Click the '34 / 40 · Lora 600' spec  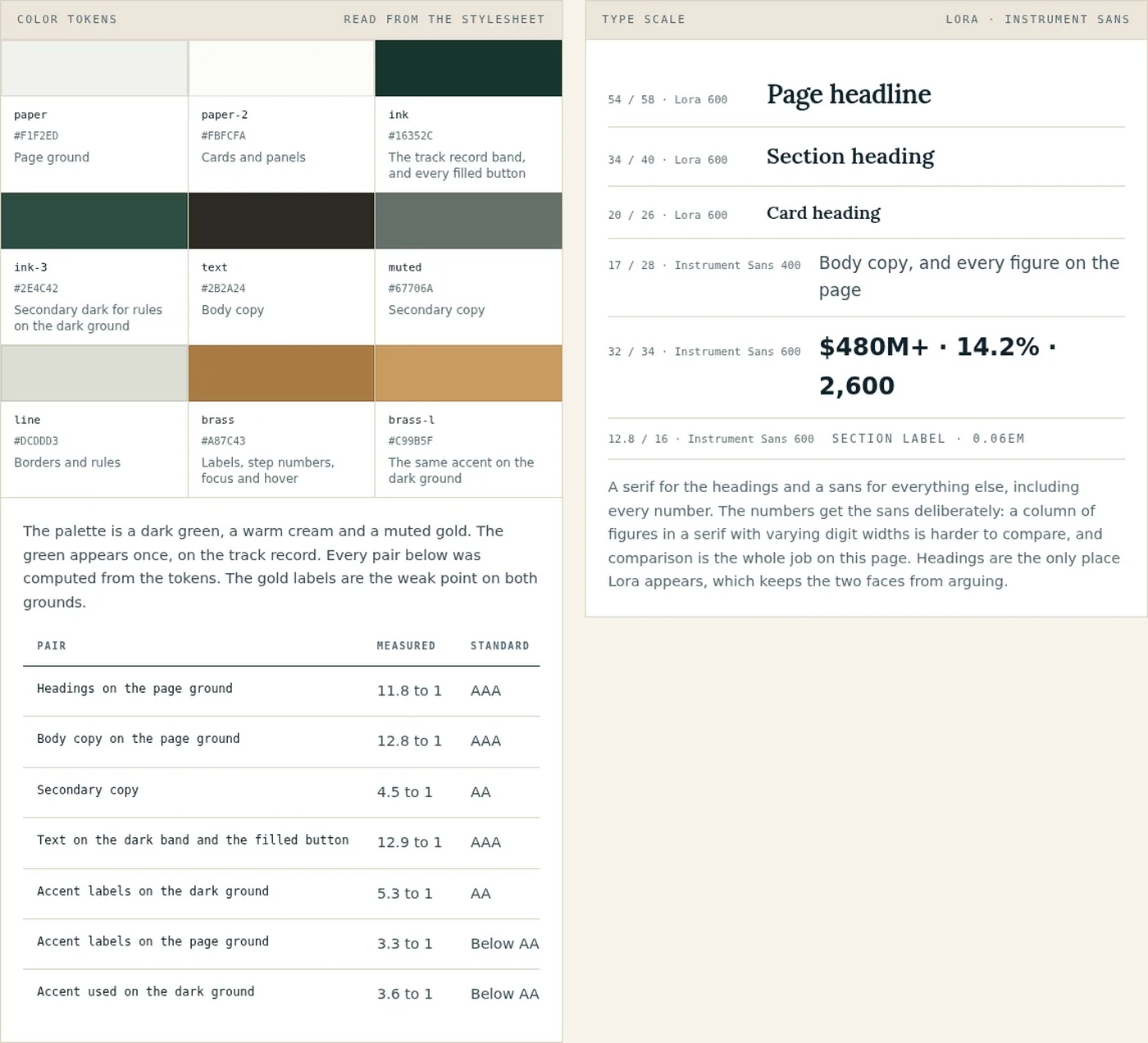pyautogui.click(x=667, y=160)
